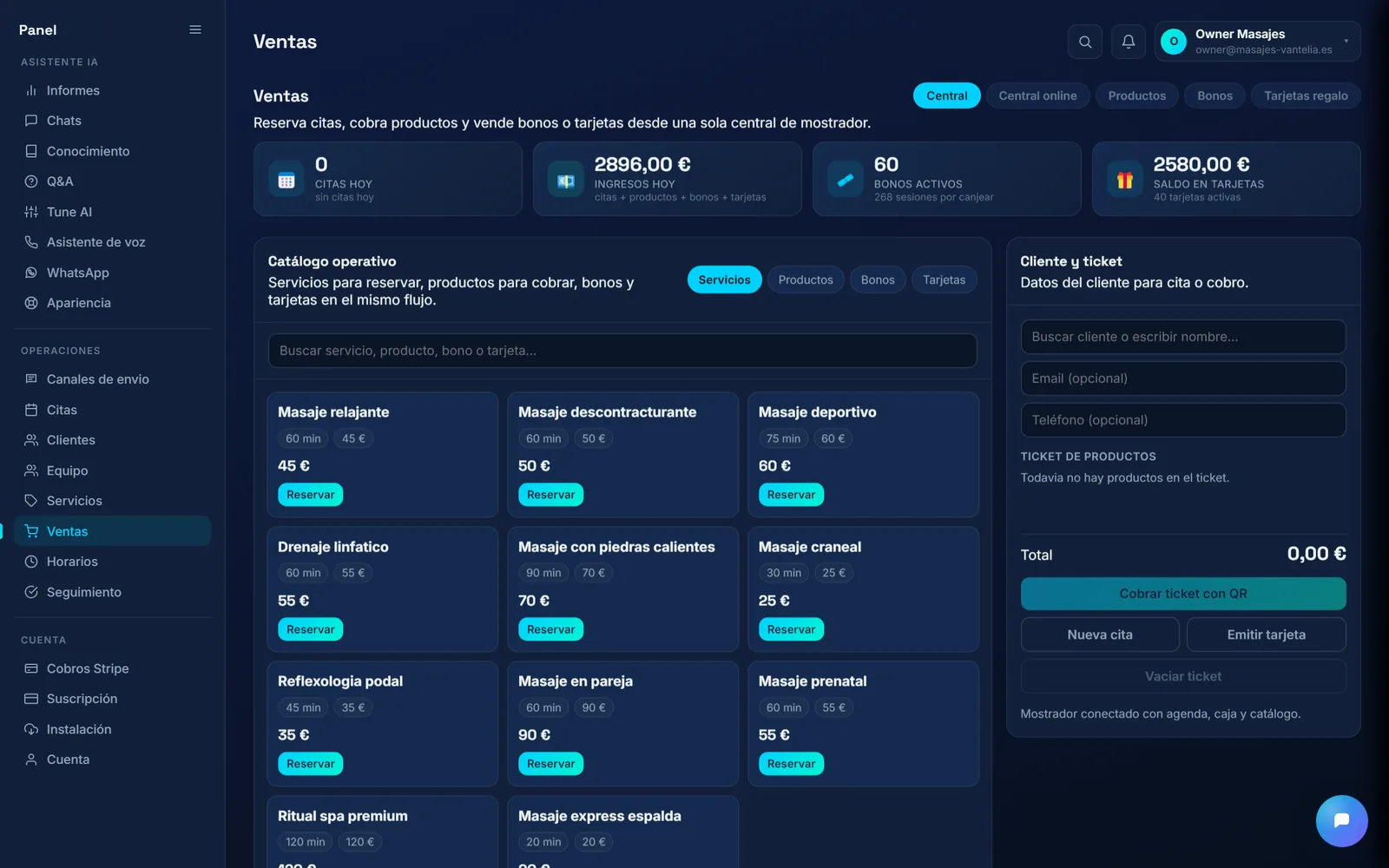Open Informes via its bar chart icon

[x=31, y=90]
